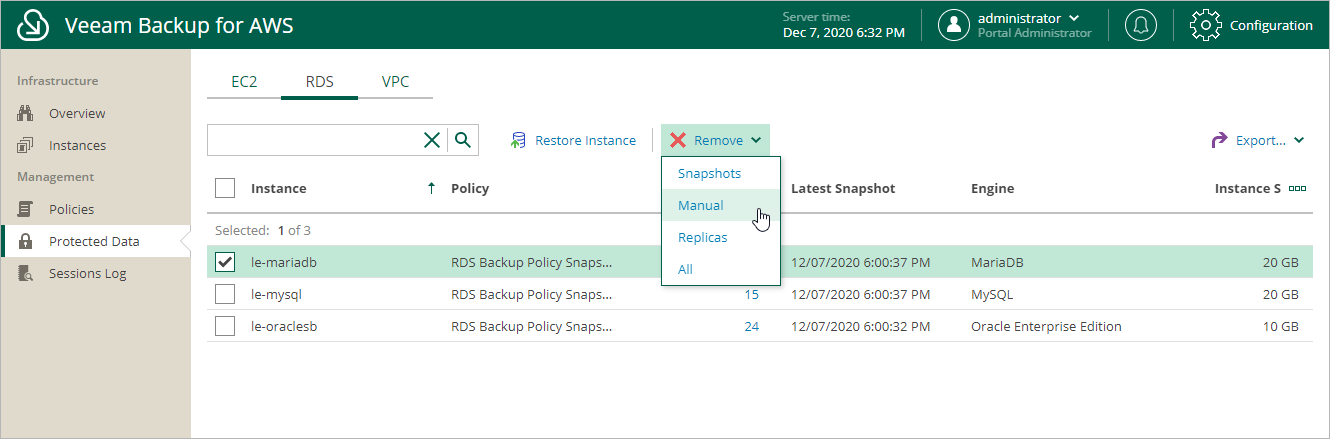
Task: Choose Manual from Remove menu
Action: pos(720,205)
